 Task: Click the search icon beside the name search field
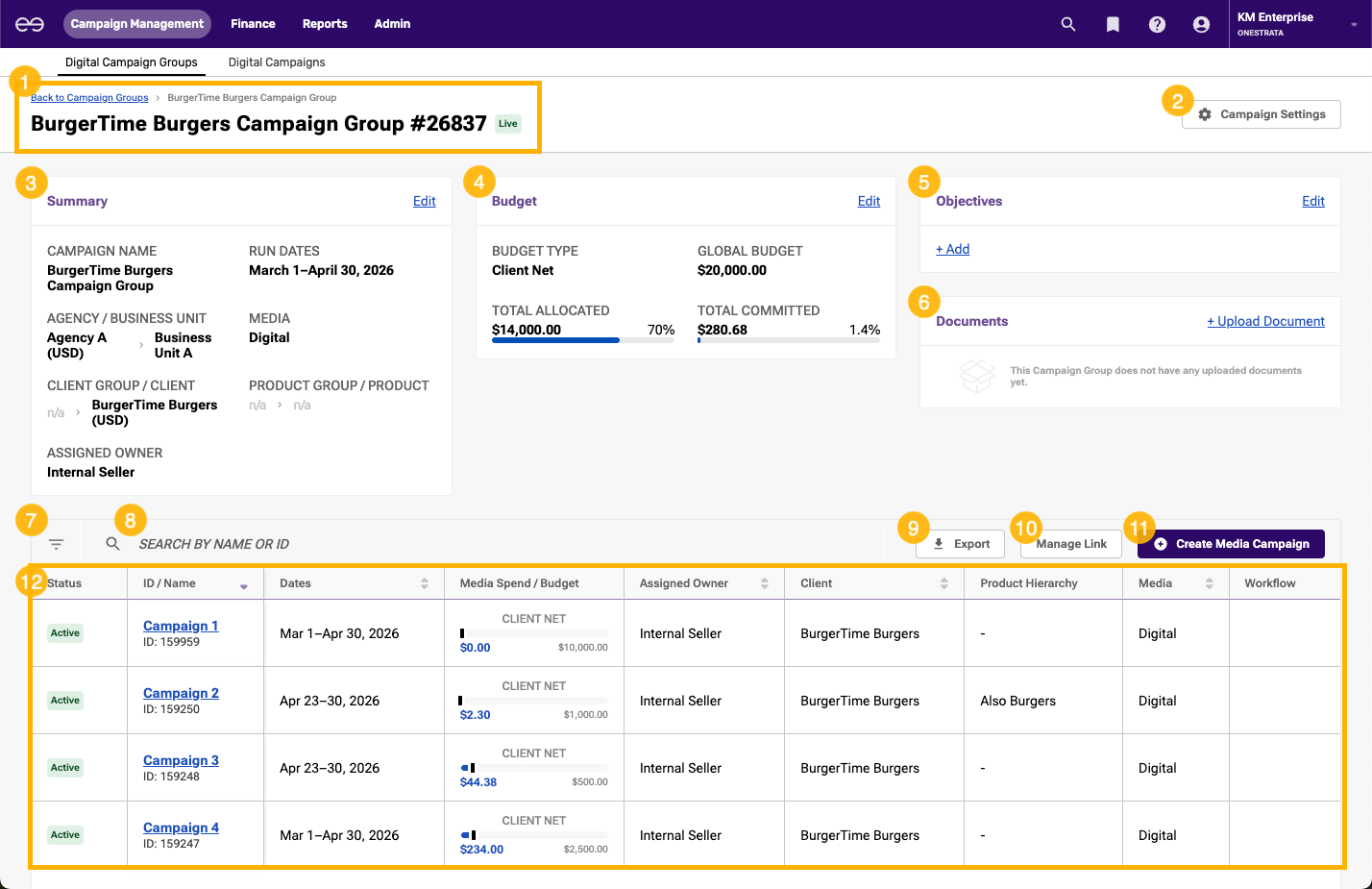click(113, 544)
